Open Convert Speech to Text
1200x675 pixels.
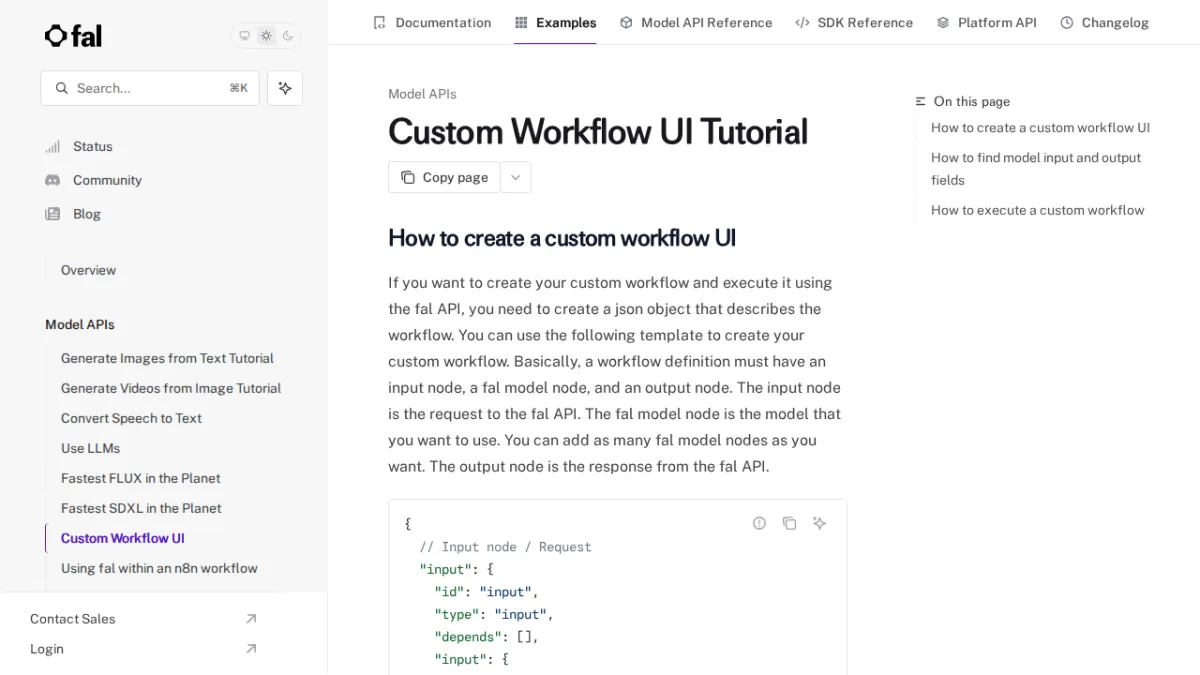131,418
